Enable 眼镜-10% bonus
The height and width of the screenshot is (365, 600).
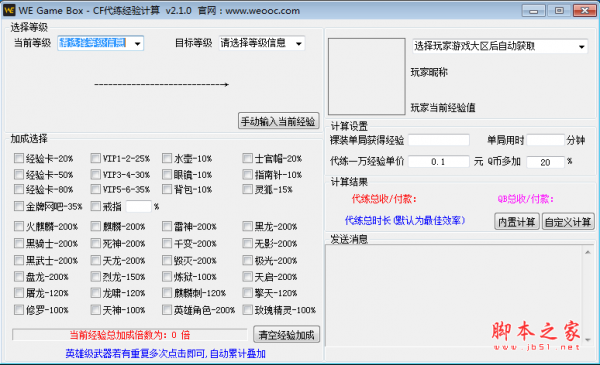point(167,174)
